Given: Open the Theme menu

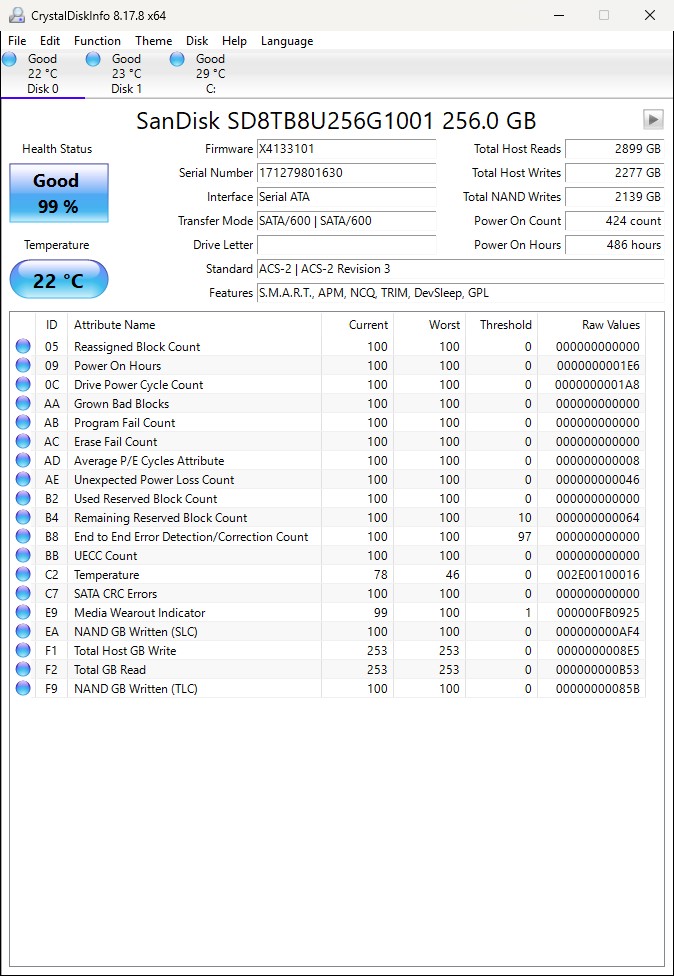Looking at the screenshot, I should coord(153,41).
